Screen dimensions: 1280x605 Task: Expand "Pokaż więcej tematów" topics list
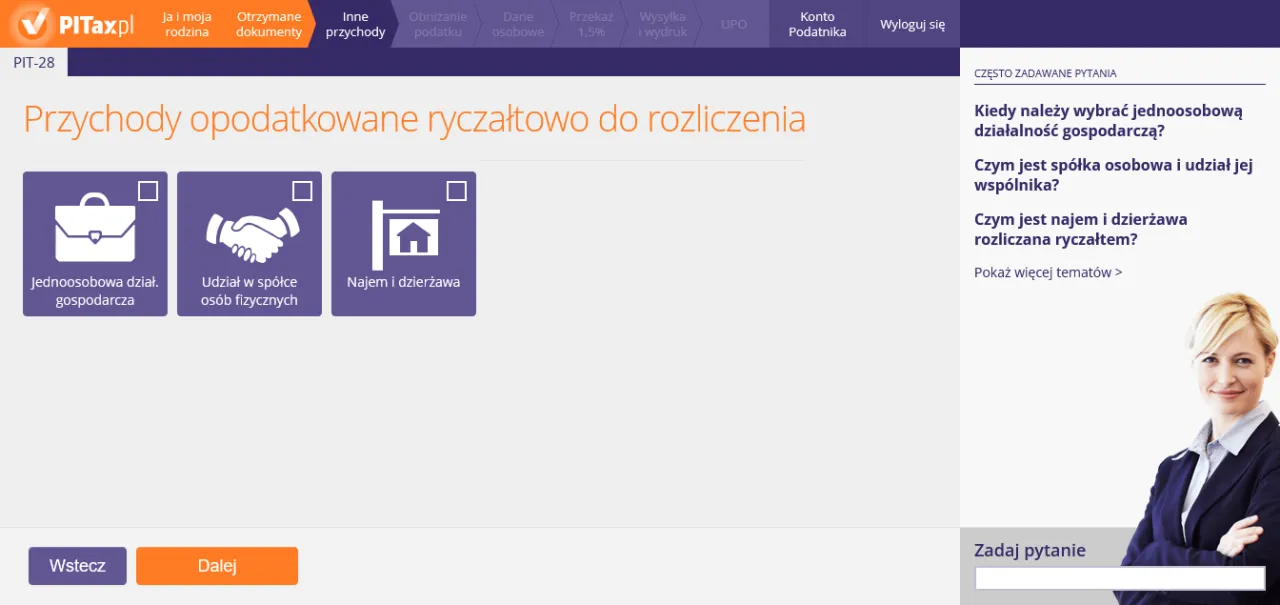click(x=1047, y=271)
